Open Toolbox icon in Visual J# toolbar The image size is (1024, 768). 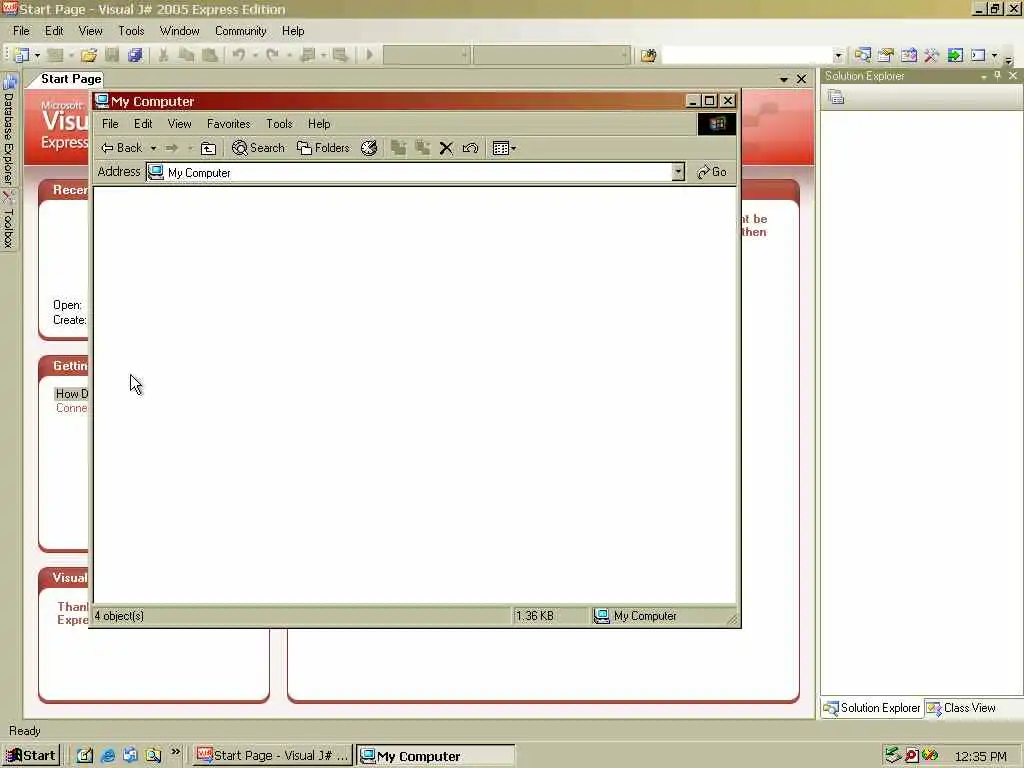click(931, 56)
